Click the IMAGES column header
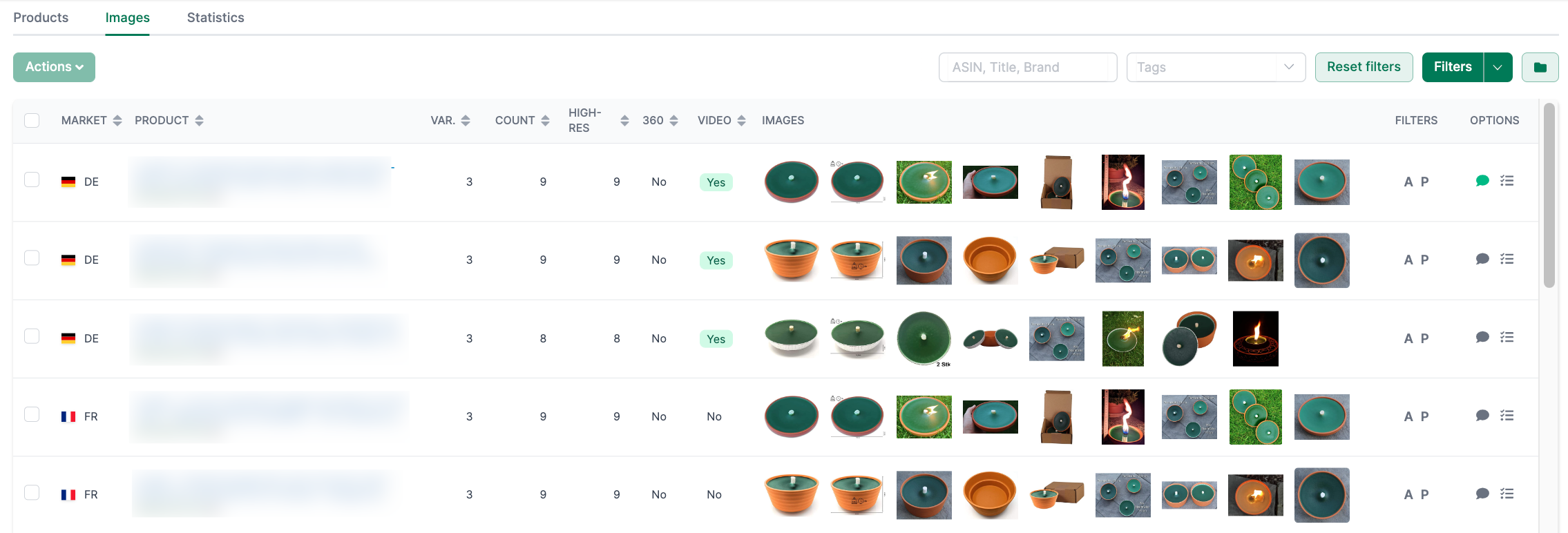 783,120
